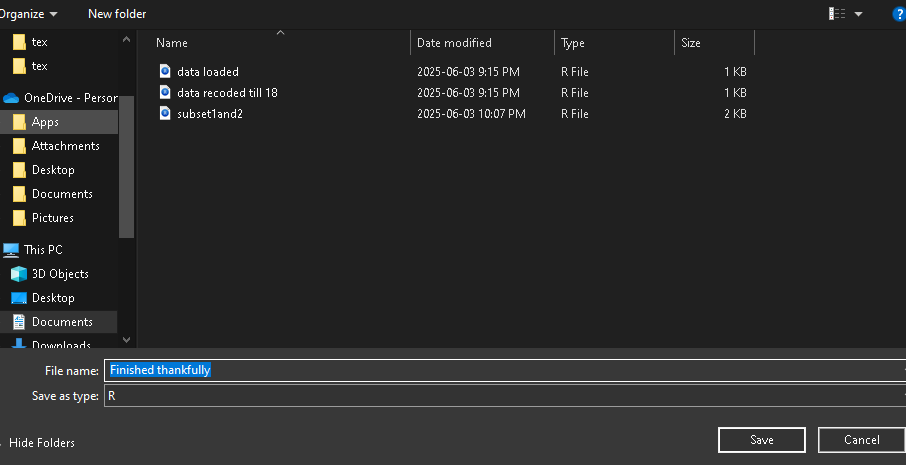Sort files by Name column
906x465 pixels.
click(172, 43)
